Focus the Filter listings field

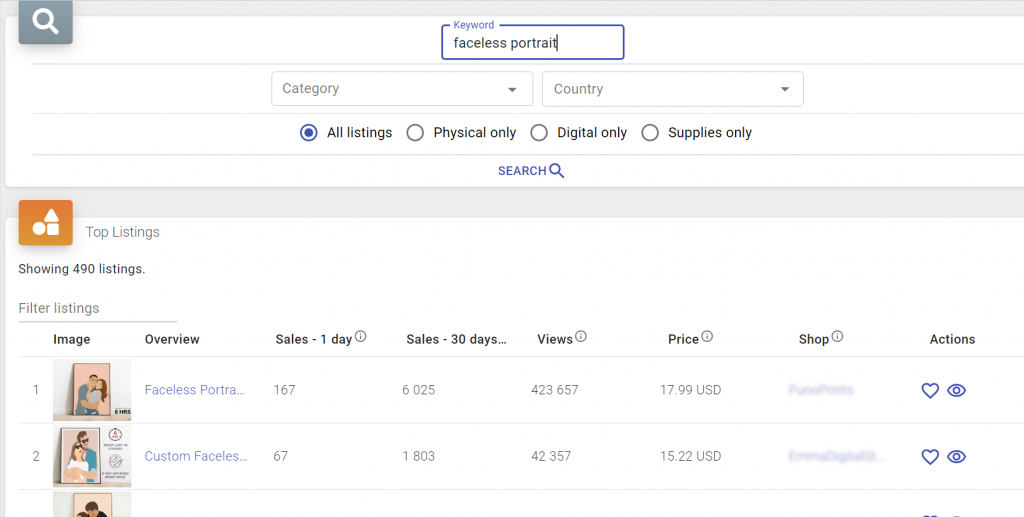pos(97,308)
